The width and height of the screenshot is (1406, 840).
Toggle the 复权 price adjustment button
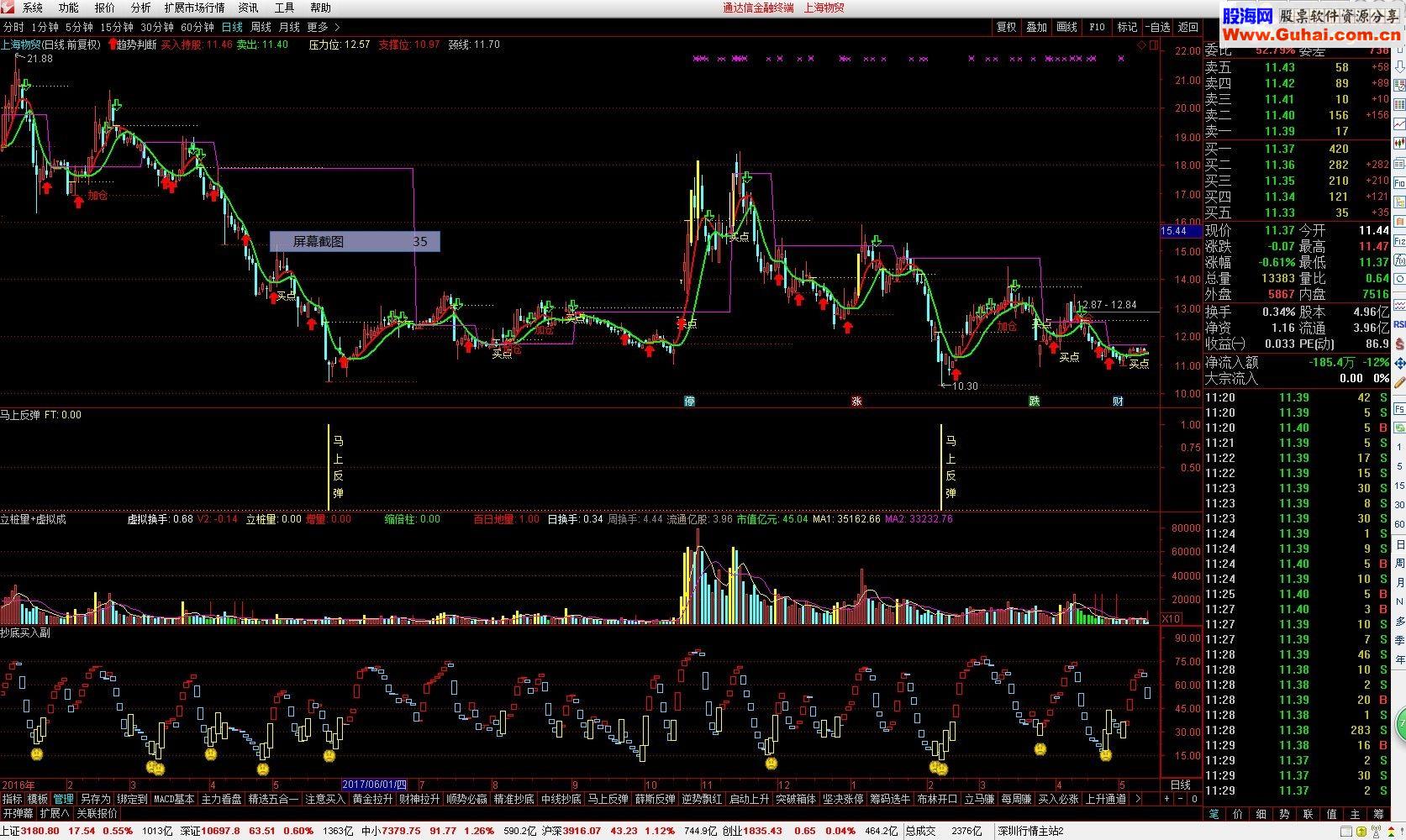pyautogui.click(x=1006, y=27)
